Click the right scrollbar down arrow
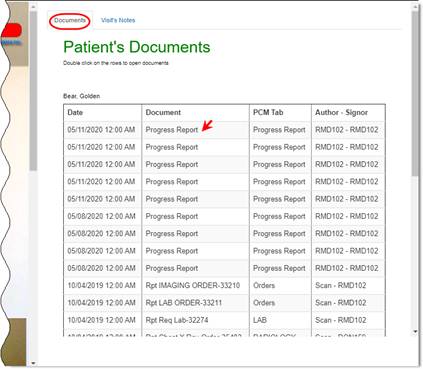423x369 pixels. 415,331
